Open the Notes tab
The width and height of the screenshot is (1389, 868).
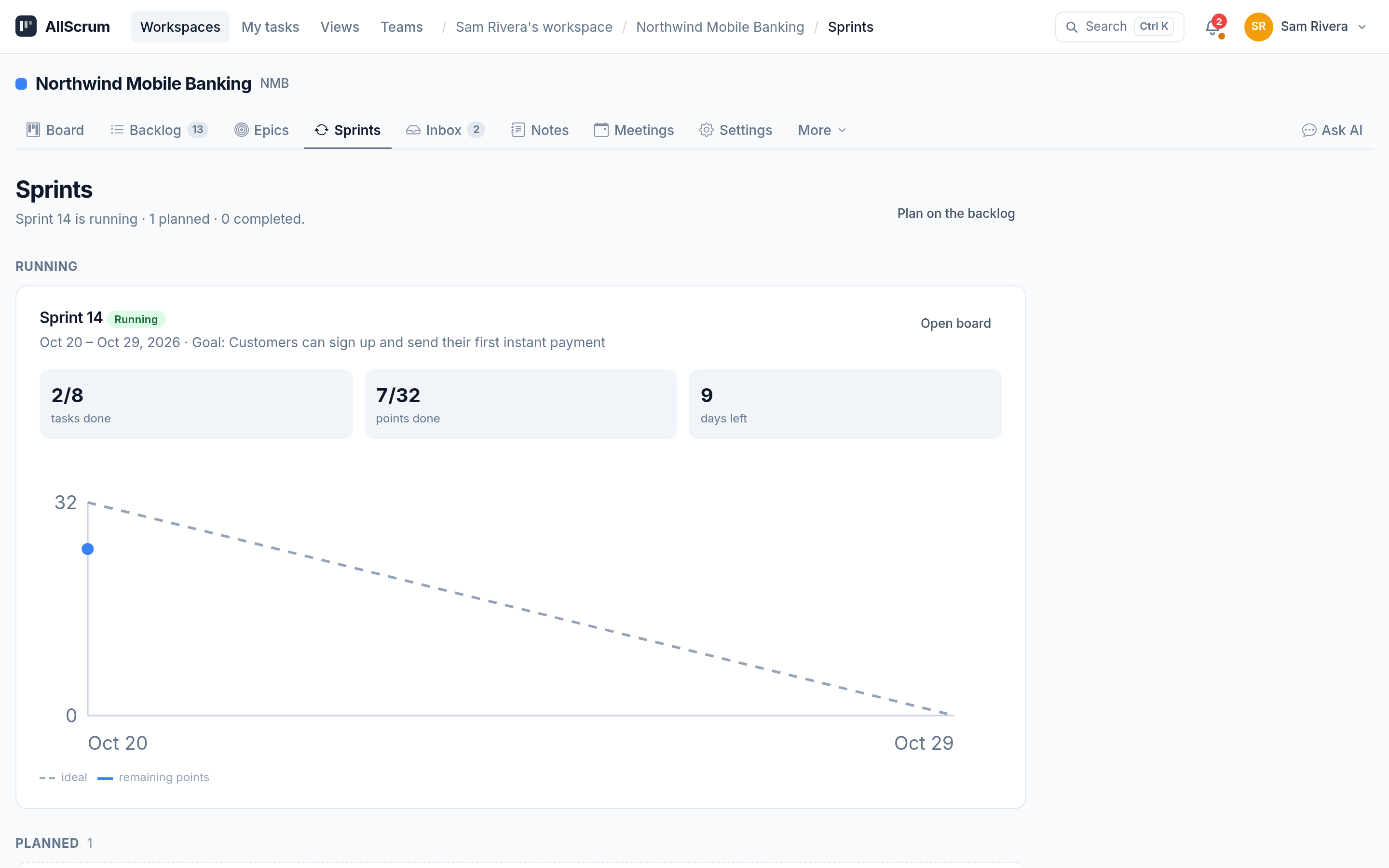[x=540, y=130]
